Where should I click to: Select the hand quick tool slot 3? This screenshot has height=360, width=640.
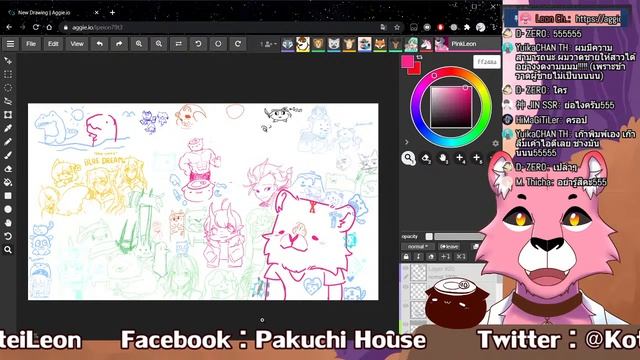pos(443,158)
